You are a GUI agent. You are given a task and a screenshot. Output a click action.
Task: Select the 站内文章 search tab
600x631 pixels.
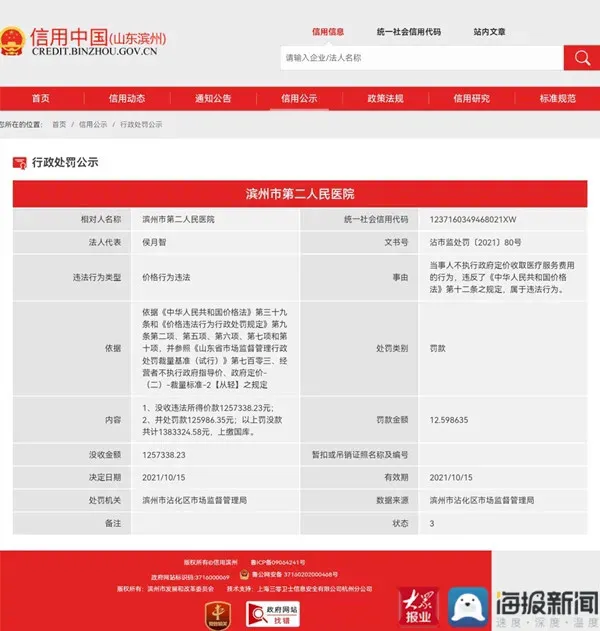(x=489, y=32)
